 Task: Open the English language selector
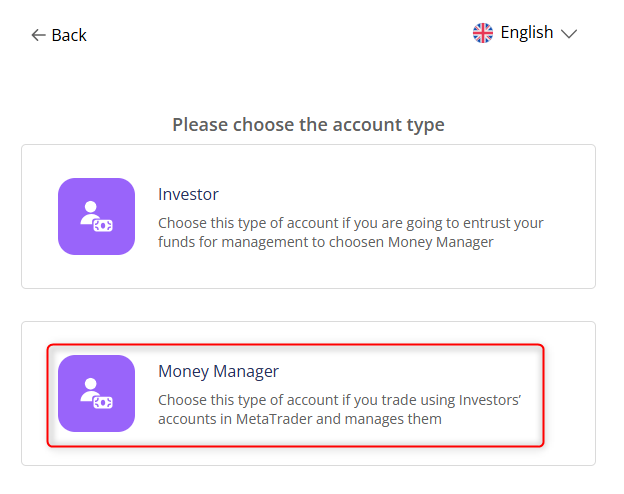[526, 33]
